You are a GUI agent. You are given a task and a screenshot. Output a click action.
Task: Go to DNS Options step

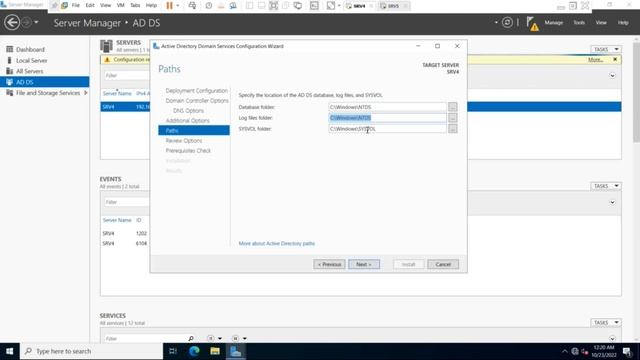click(188, 111)
